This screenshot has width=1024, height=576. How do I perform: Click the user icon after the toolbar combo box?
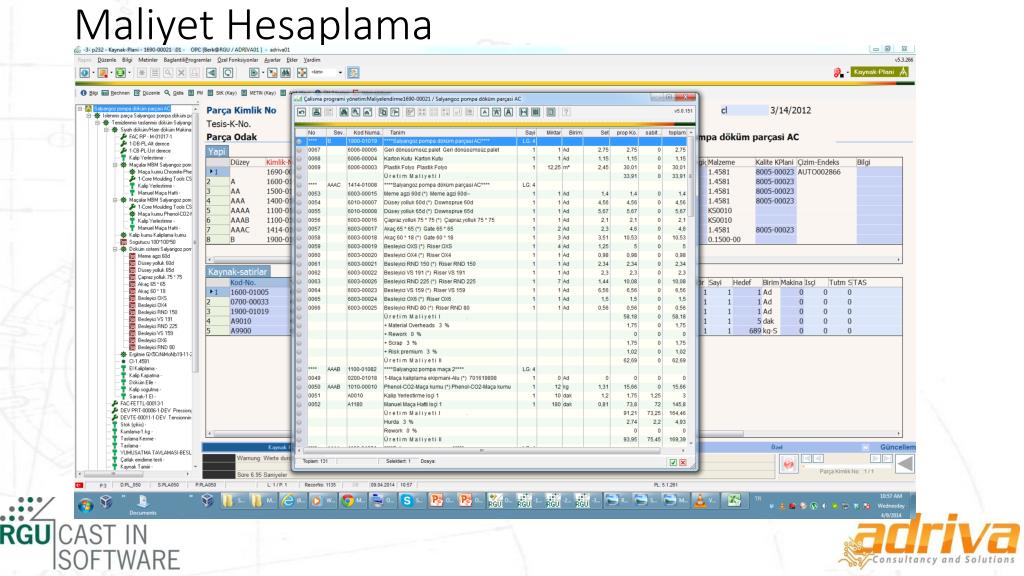(x=353, y=73)
